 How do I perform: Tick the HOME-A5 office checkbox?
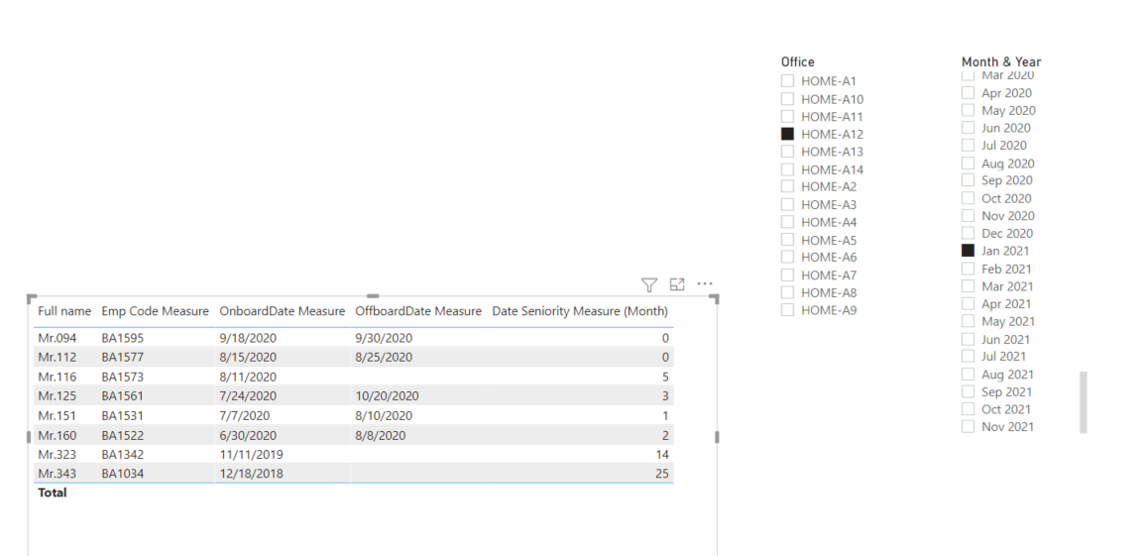[787, 240]
